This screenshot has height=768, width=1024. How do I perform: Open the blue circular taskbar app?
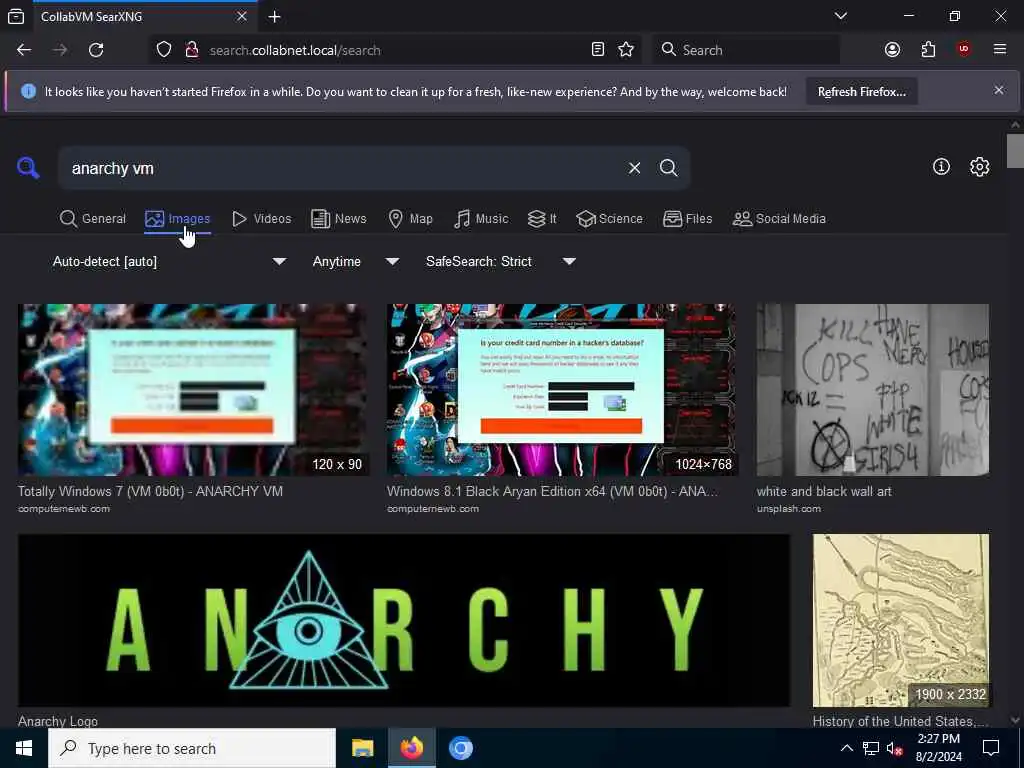tap(461, 748)
